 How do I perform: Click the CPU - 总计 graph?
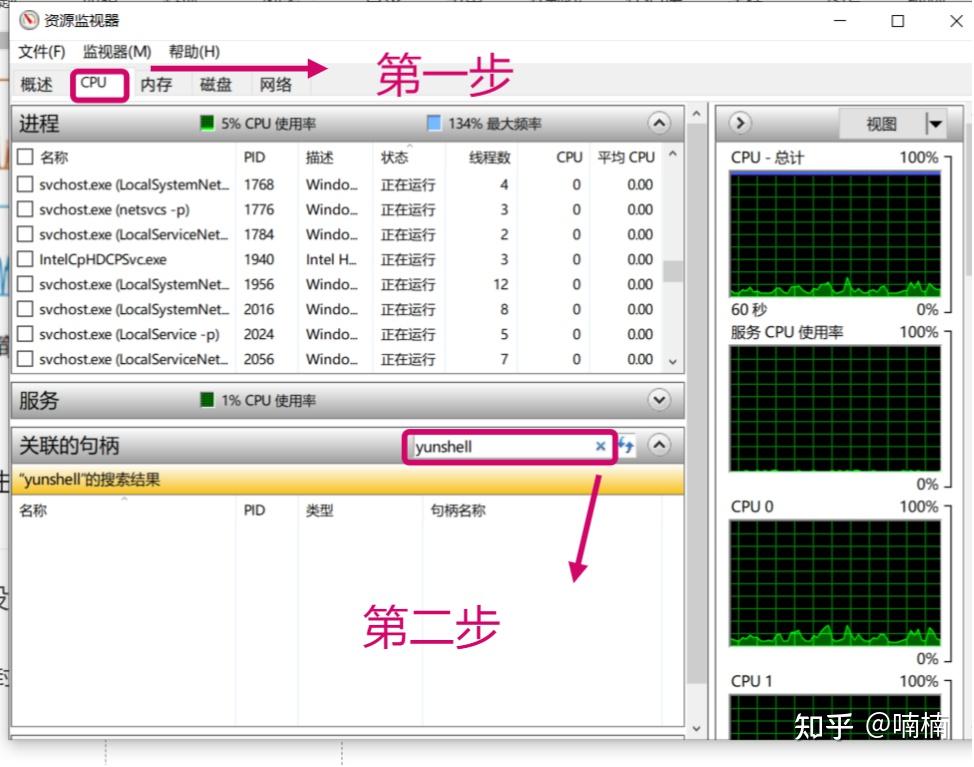tap(835, 234)
